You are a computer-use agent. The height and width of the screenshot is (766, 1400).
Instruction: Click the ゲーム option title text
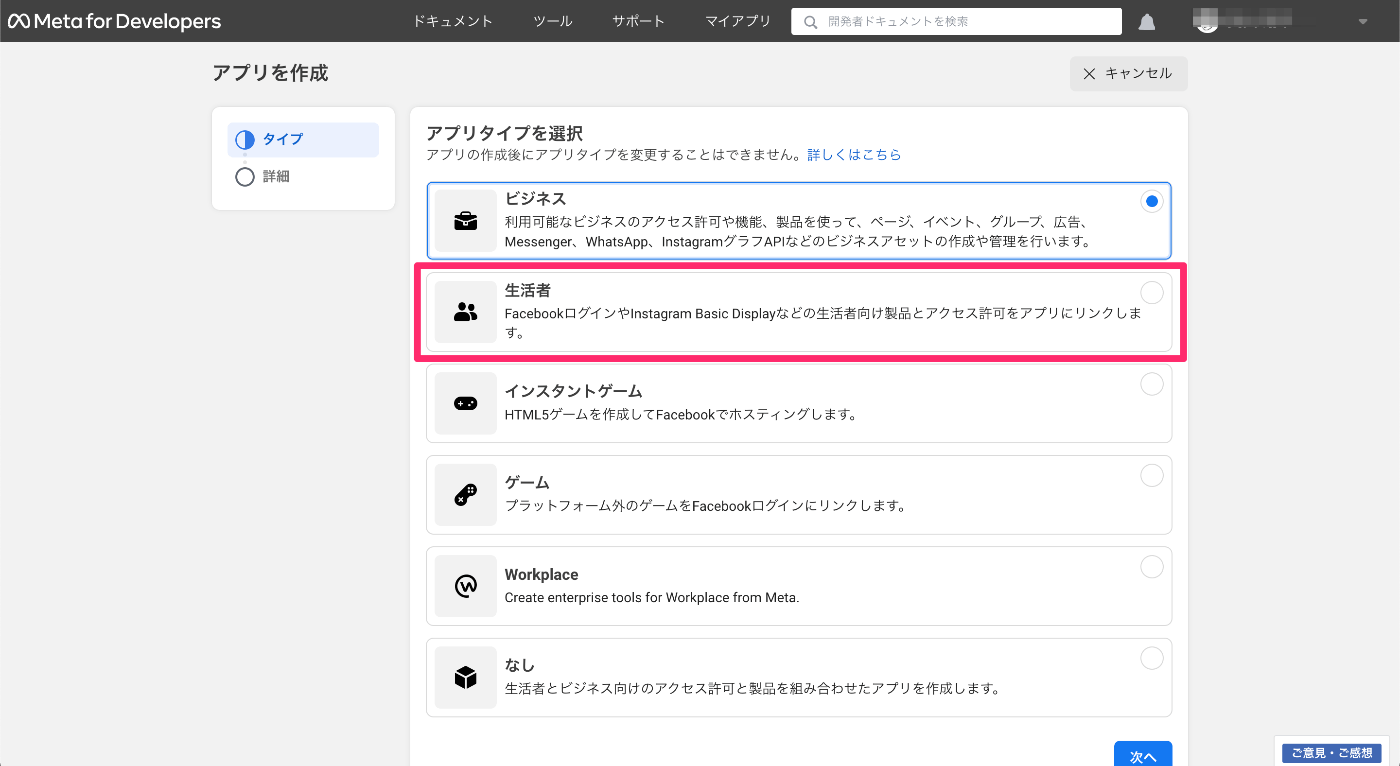click(527, 482)
